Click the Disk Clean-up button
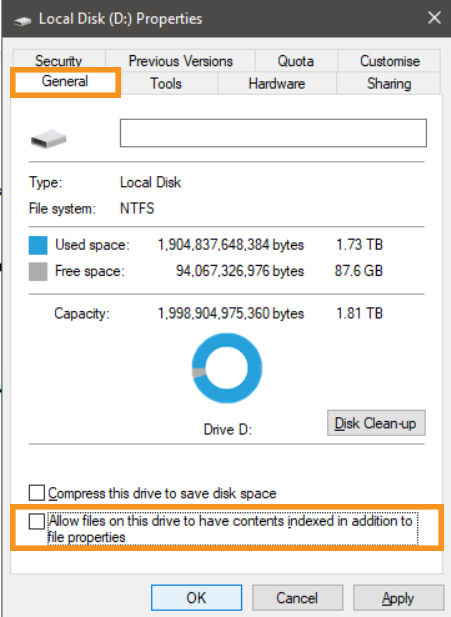This screenshot has height=617, width=451. [x=376, y=423]
